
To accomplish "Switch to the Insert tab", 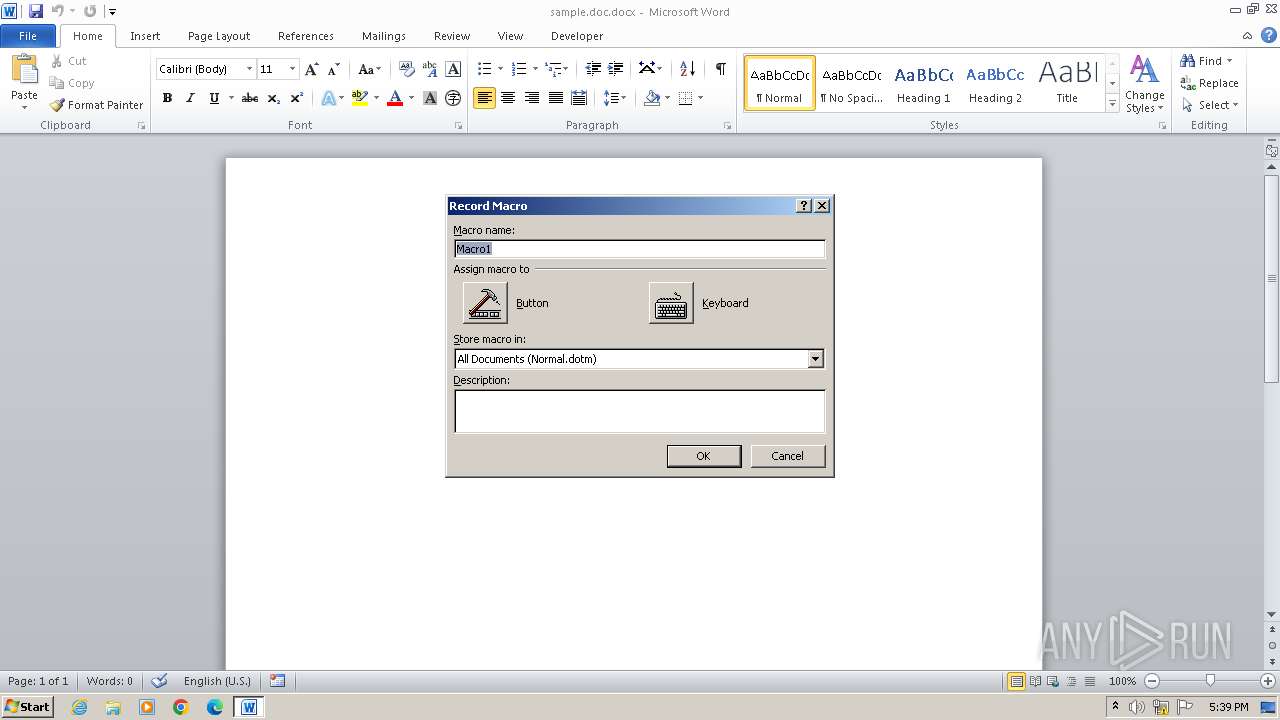I will click(x=145, y=36).
